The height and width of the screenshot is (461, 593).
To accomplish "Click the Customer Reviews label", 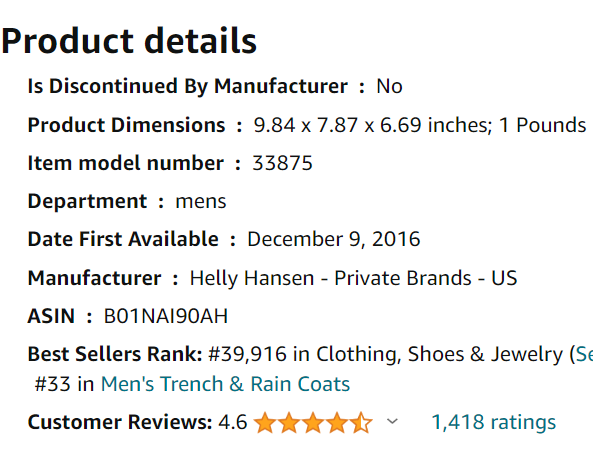I will pyautogui.click(x=120, y=422).
